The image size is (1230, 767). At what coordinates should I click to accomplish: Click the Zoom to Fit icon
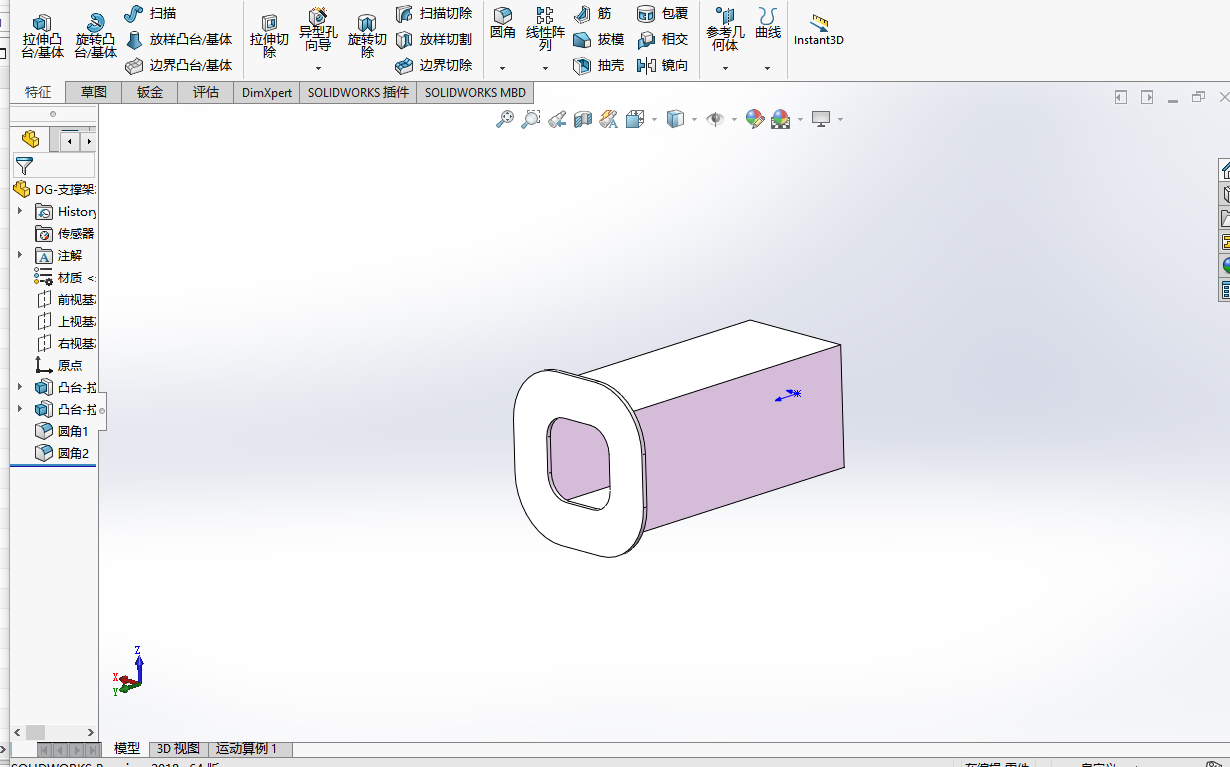point(503,118)
